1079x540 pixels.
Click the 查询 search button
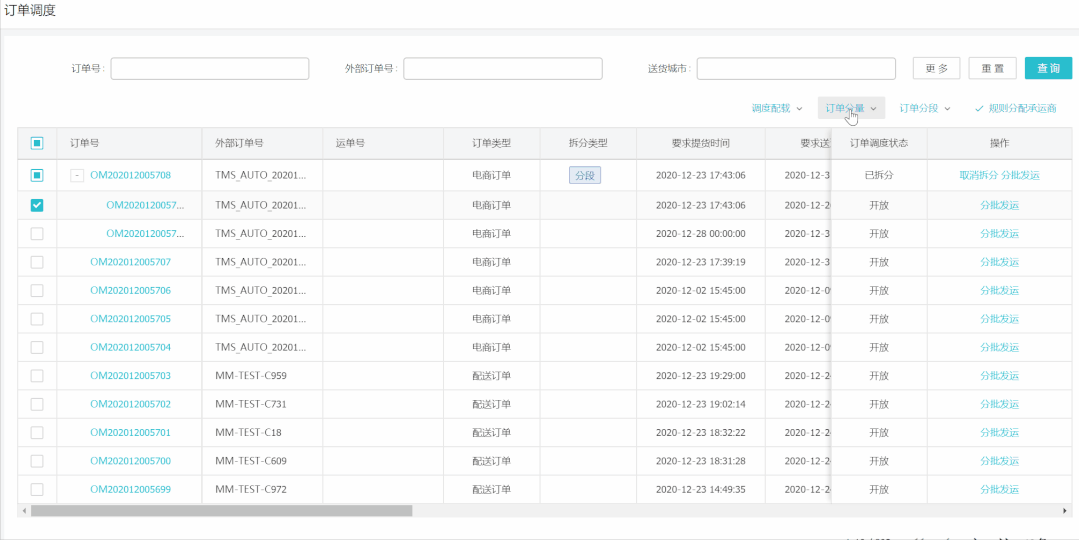[1048, 68]
